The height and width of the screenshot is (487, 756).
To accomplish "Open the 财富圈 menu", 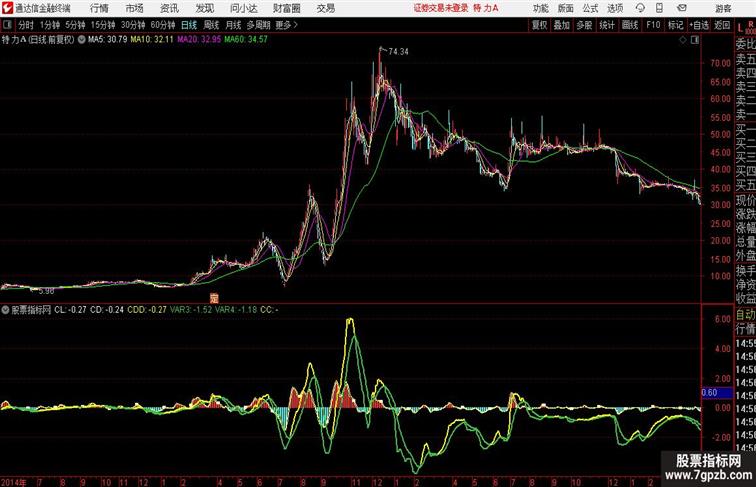I will (x=286, y=8).
